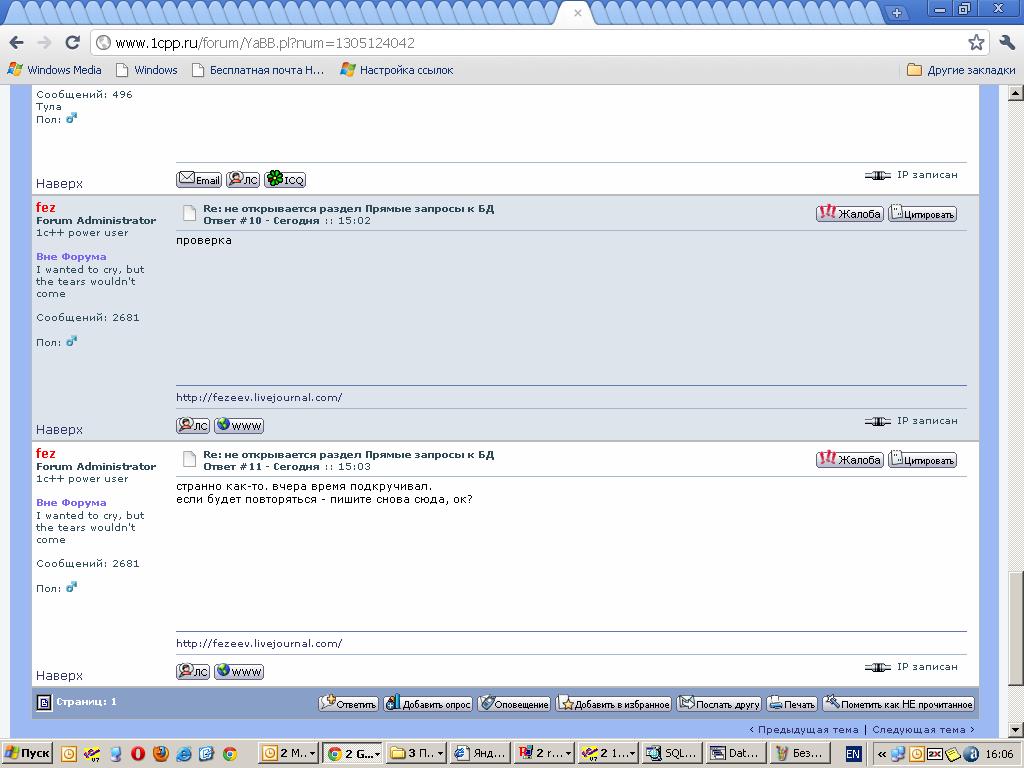Open the Другие закладки bookmarks folder
1024x768 pixels.
click(x=961, y=70)
